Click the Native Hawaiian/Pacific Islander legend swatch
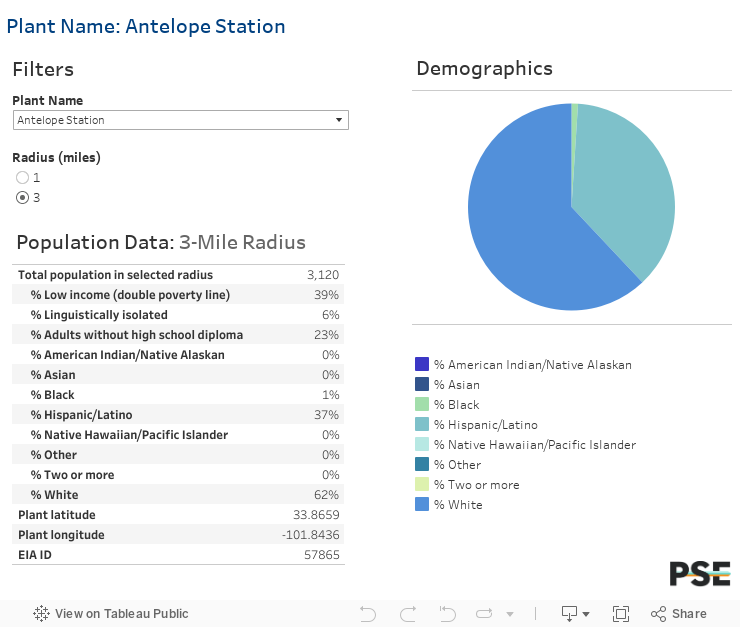The width and height of the screenshot is (740, 627). 422,444
